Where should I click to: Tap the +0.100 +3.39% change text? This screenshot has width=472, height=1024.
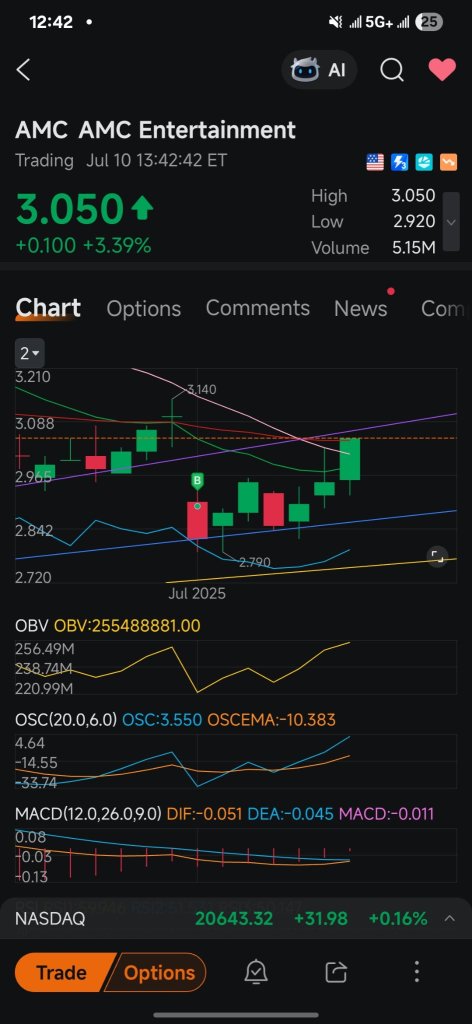[x=84, y=246]
